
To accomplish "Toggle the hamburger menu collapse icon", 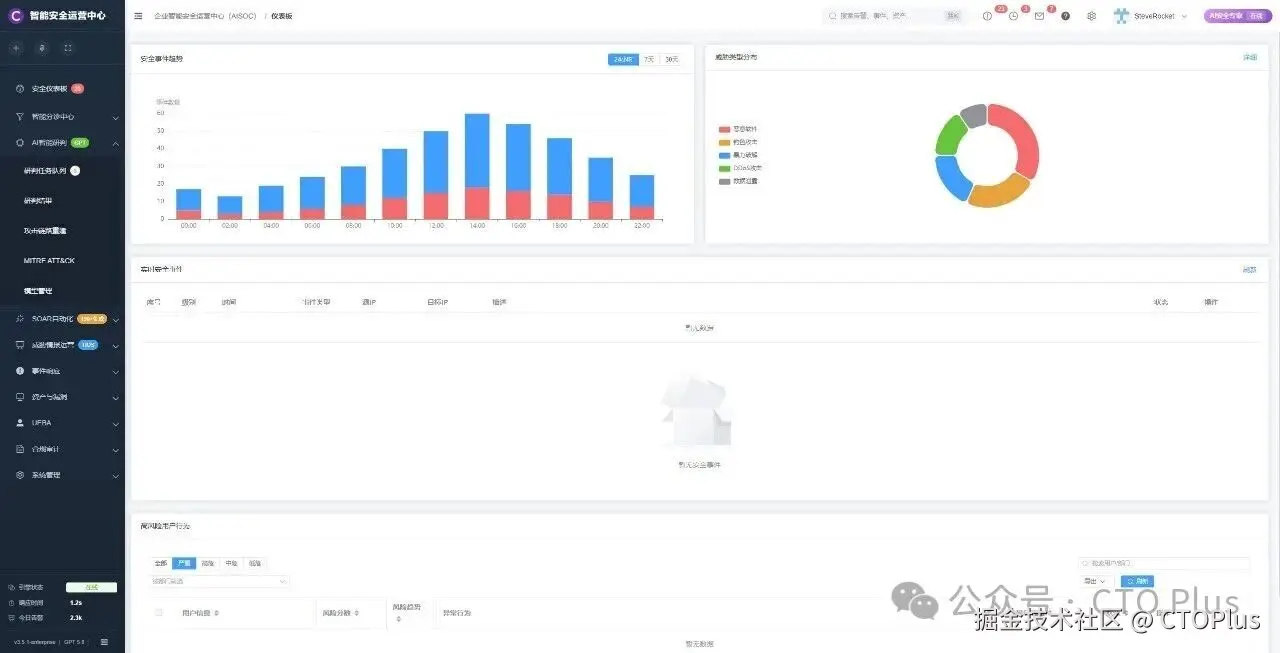I will (x=138, y=16).
